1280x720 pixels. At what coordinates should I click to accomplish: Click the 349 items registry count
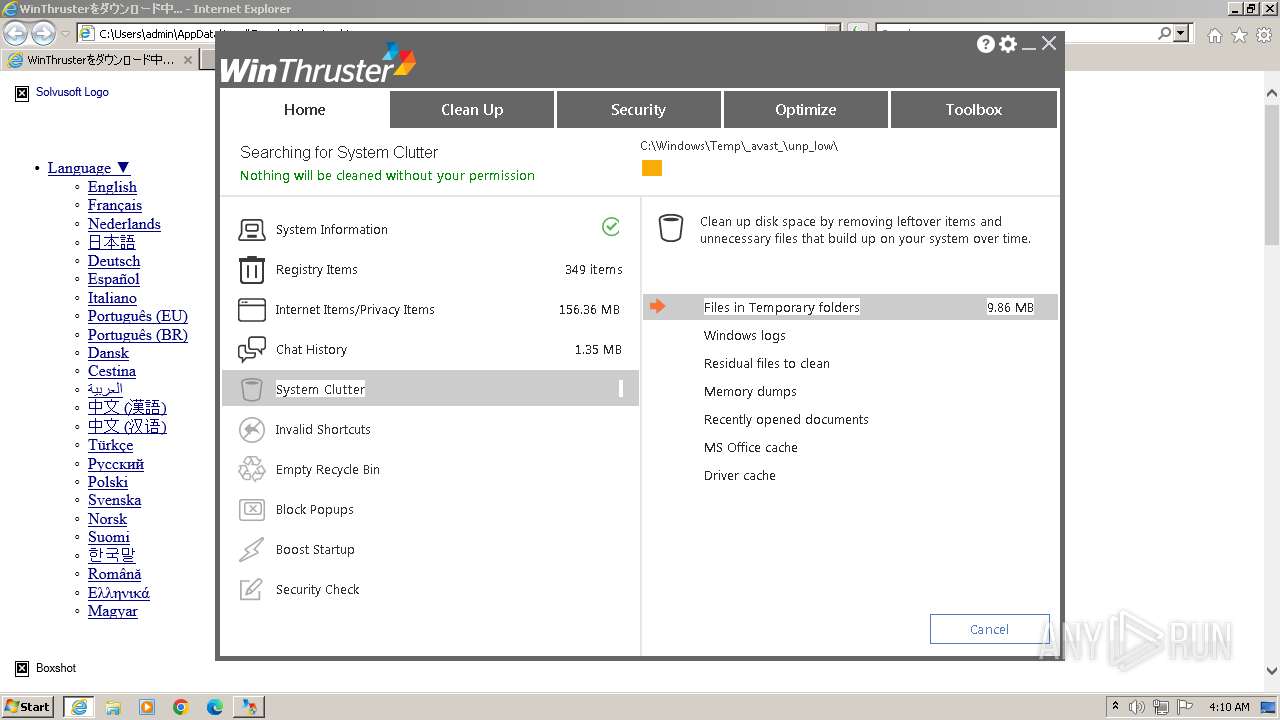coord(593,270)
